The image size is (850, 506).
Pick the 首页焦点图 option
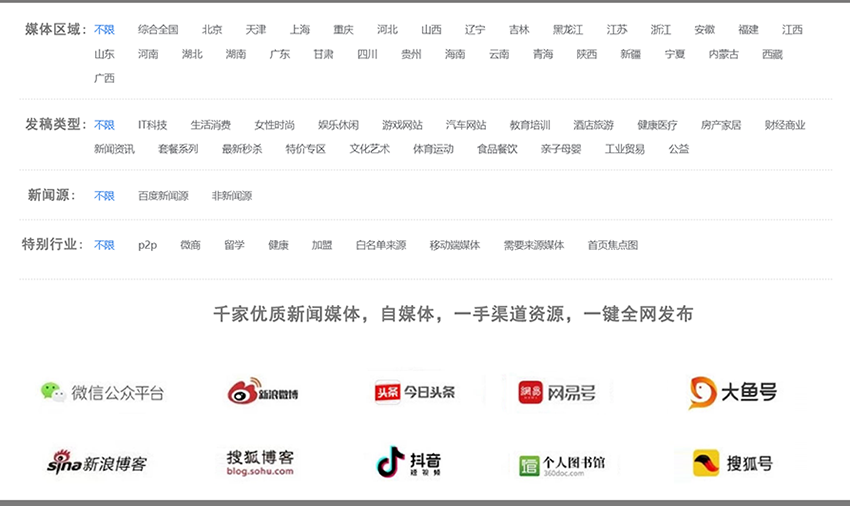(x=613, y=245)
